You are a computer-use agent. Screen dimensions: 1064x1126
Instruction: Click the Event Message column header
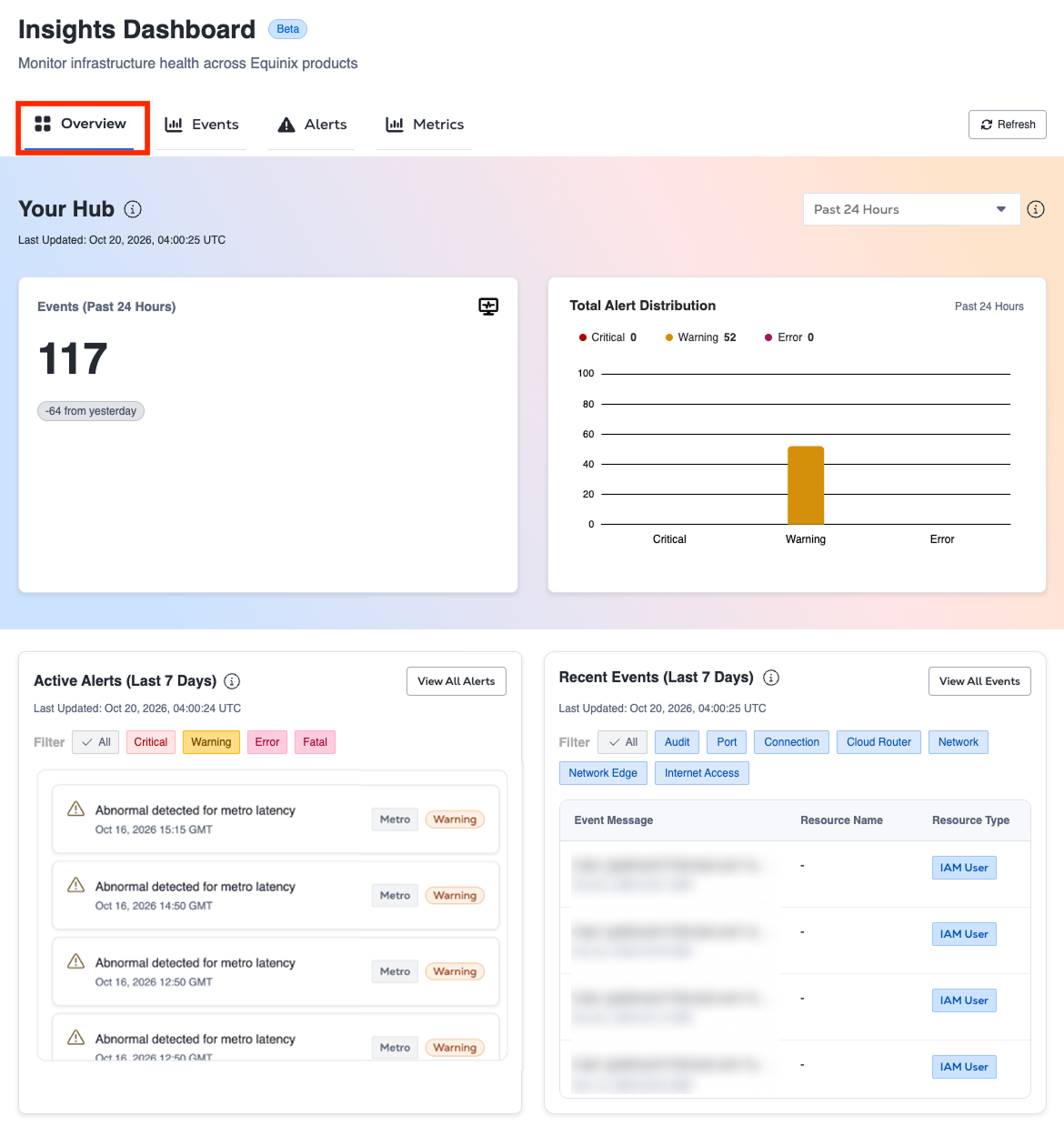(614, 820)
